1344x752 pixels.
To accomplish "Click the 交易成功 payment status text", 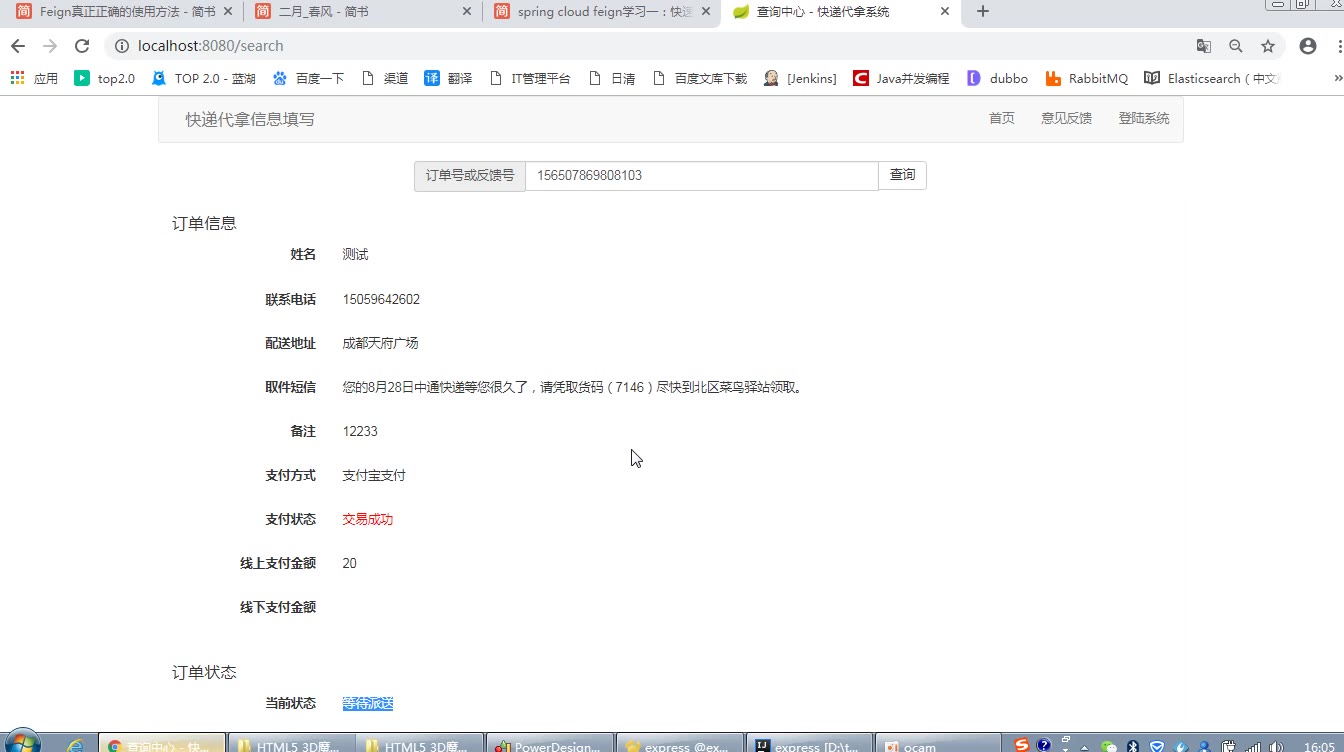I will (x=368, y=519).
